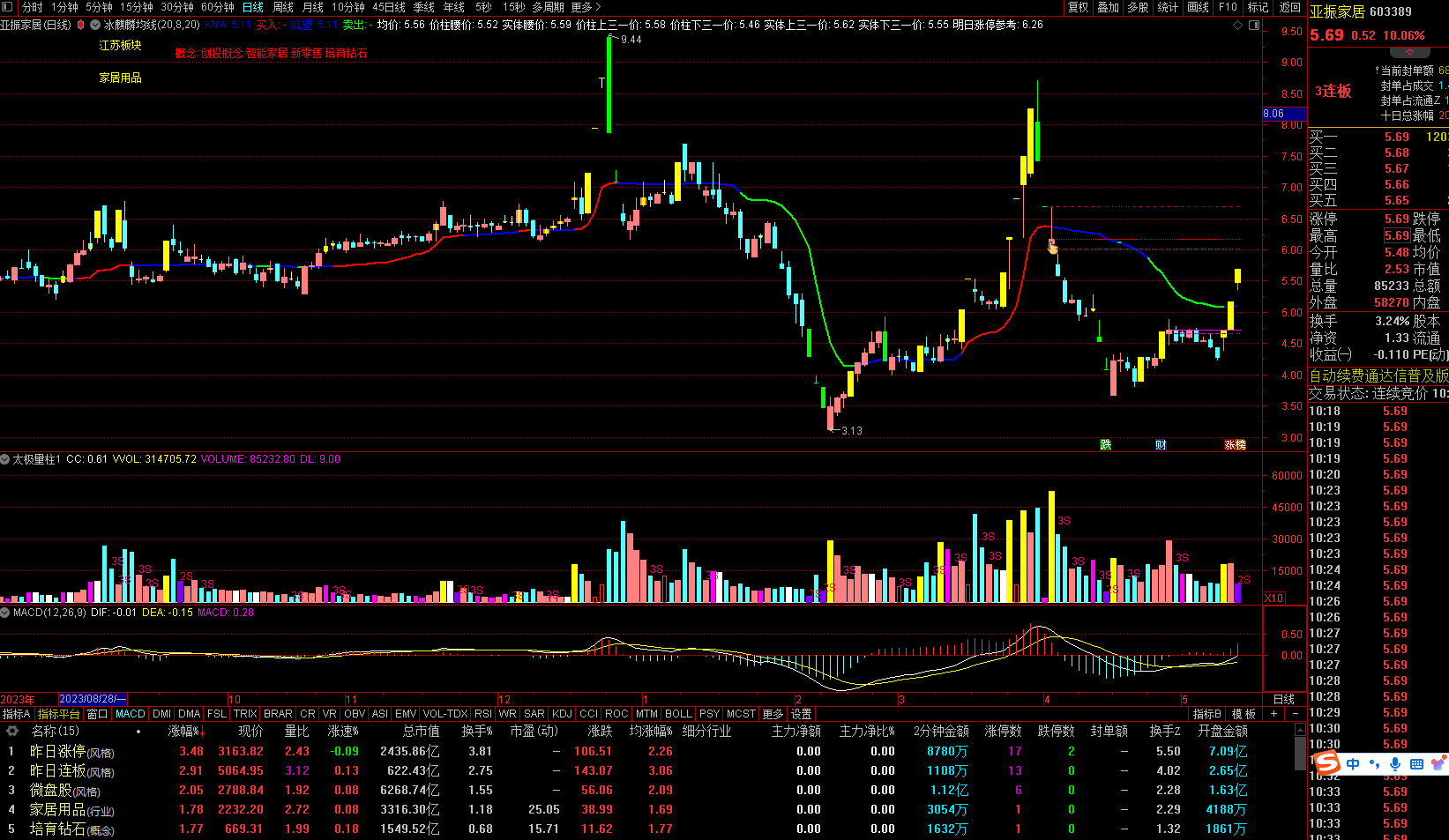Viewport: 1449px width, 840px height.
Task: Click the 叠加 overlay button
Action: coord(1109,7)
